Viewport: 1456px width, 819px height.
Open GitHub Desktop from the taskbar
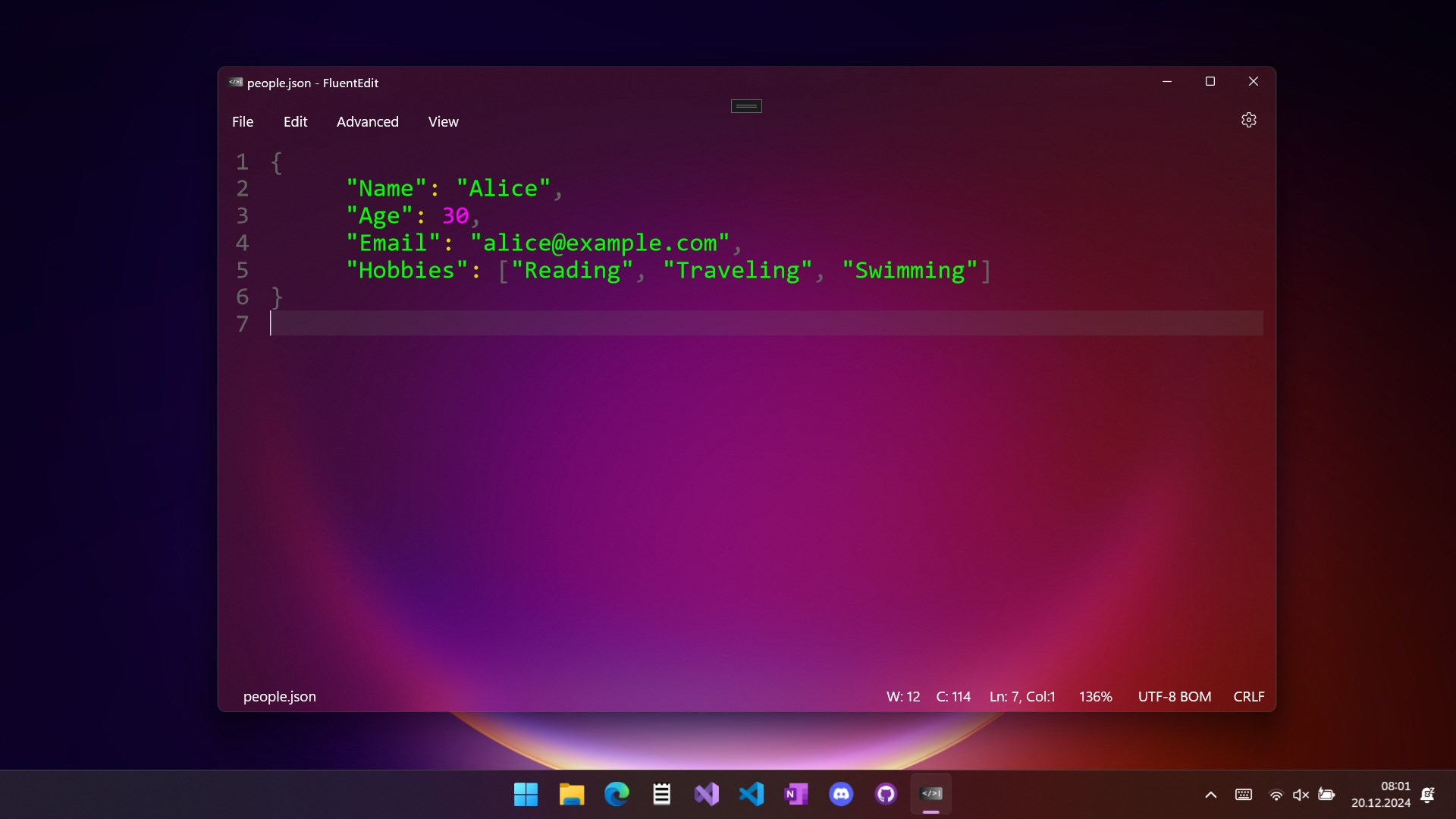(886, 794)
